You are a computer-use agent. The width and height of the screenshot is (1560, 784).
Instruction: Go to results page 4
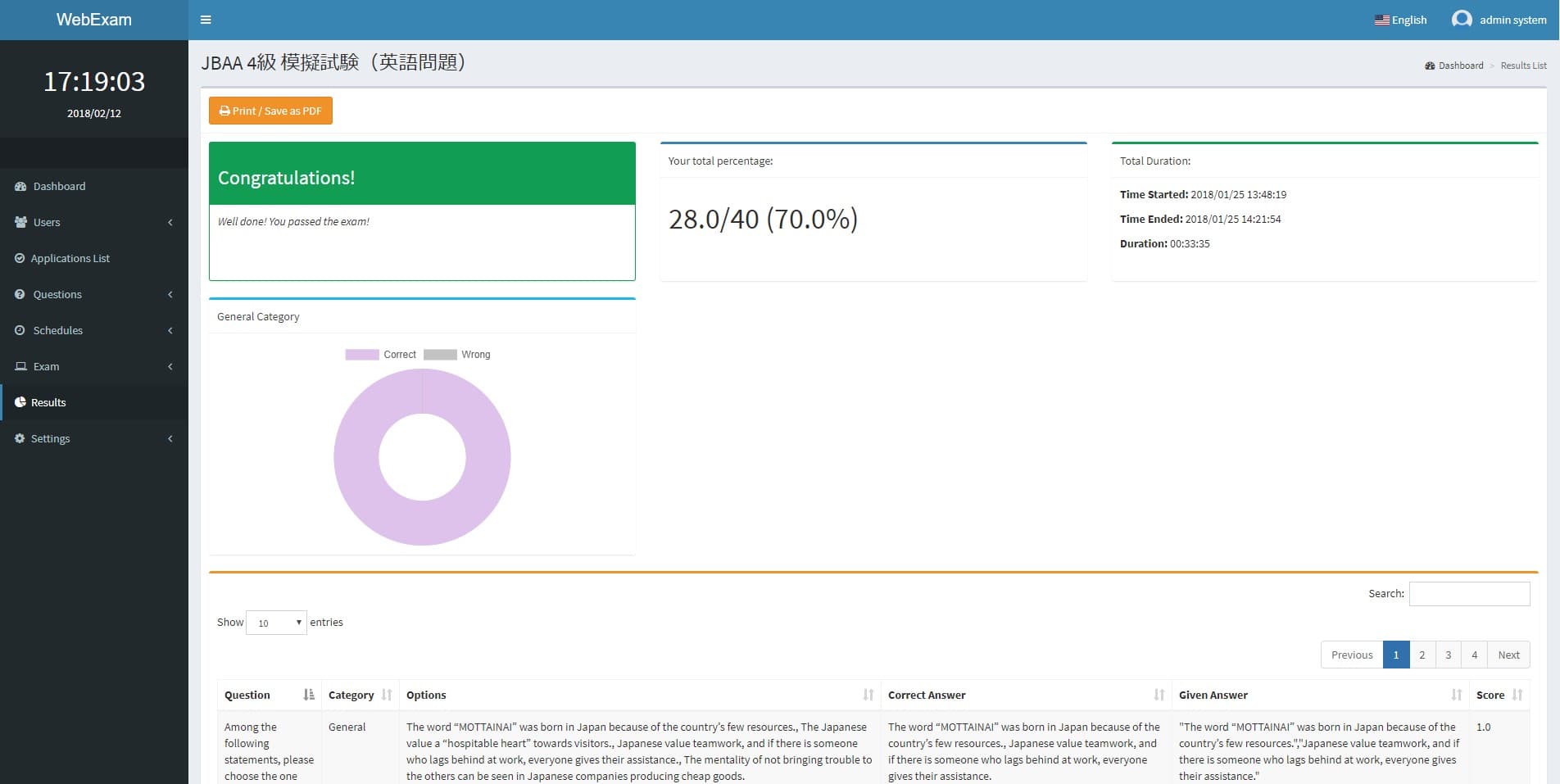click(x=1474, y=655)
